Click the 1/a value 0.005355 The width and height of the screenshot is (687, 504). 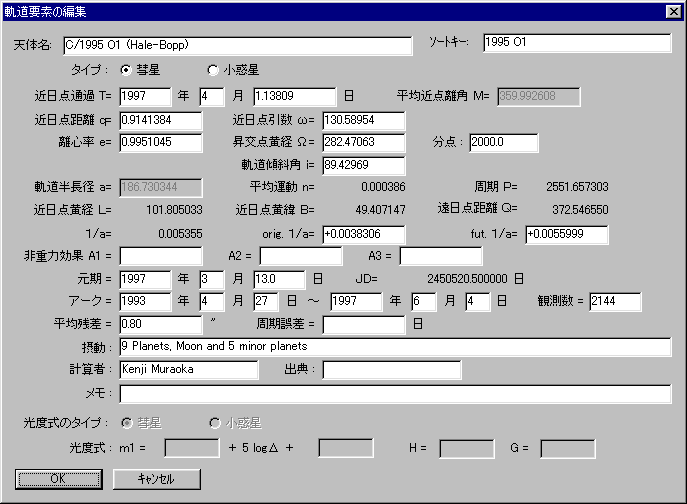(x=180, y=234)
